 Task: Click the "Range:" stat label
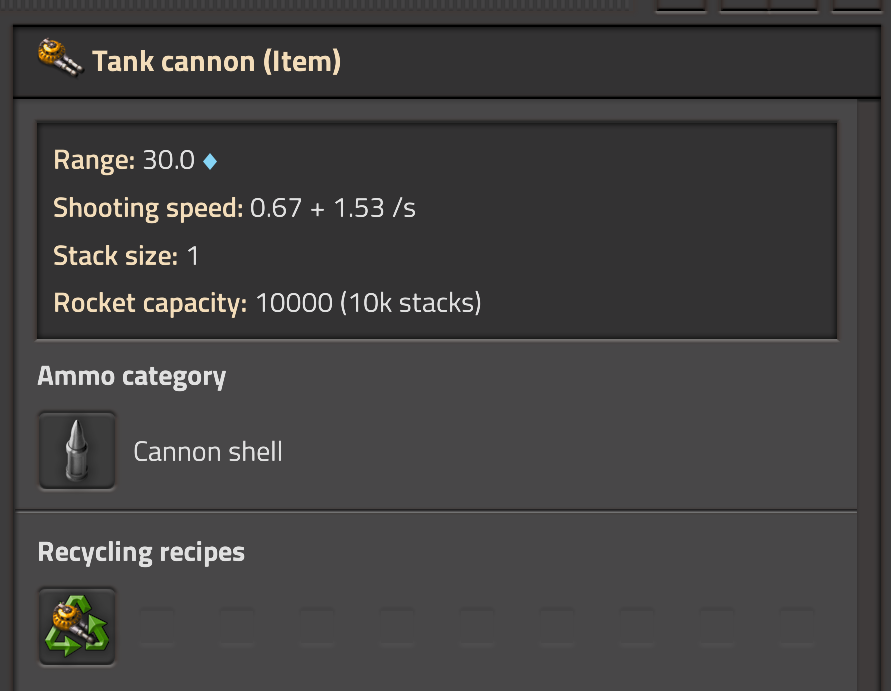[x=94, y=160]
